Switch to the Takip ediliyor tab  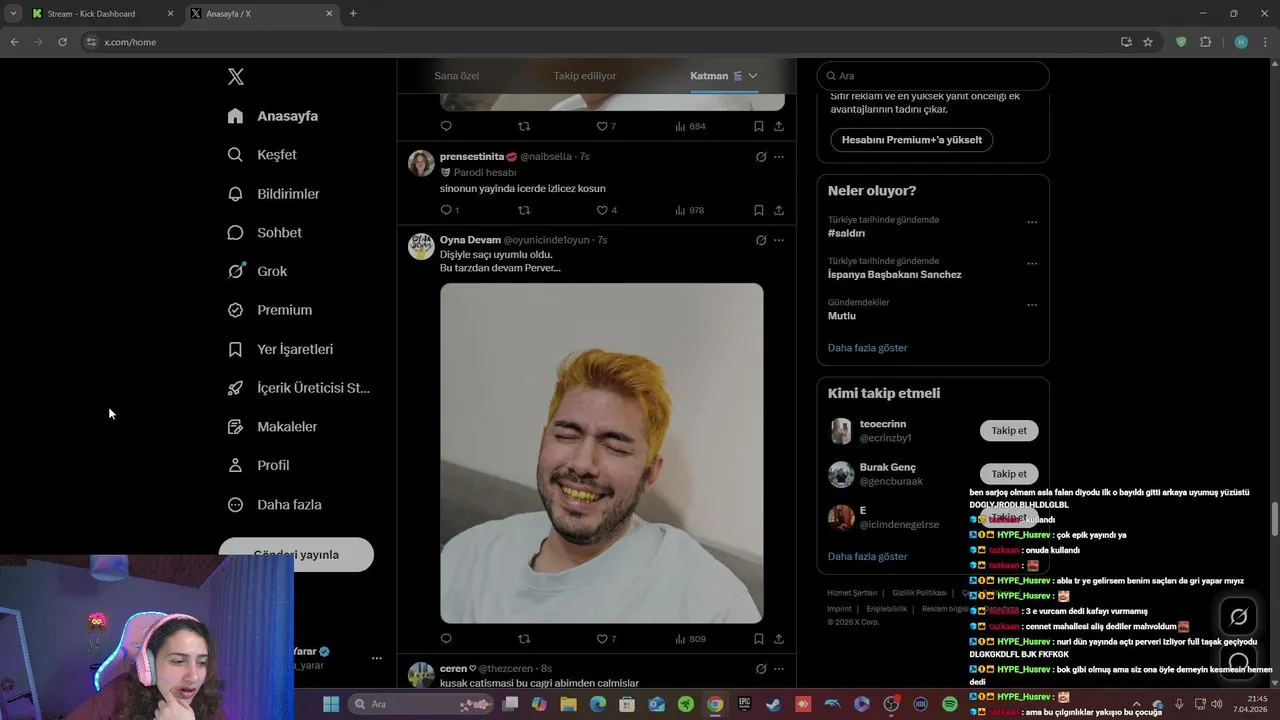[x=585, y=76]
